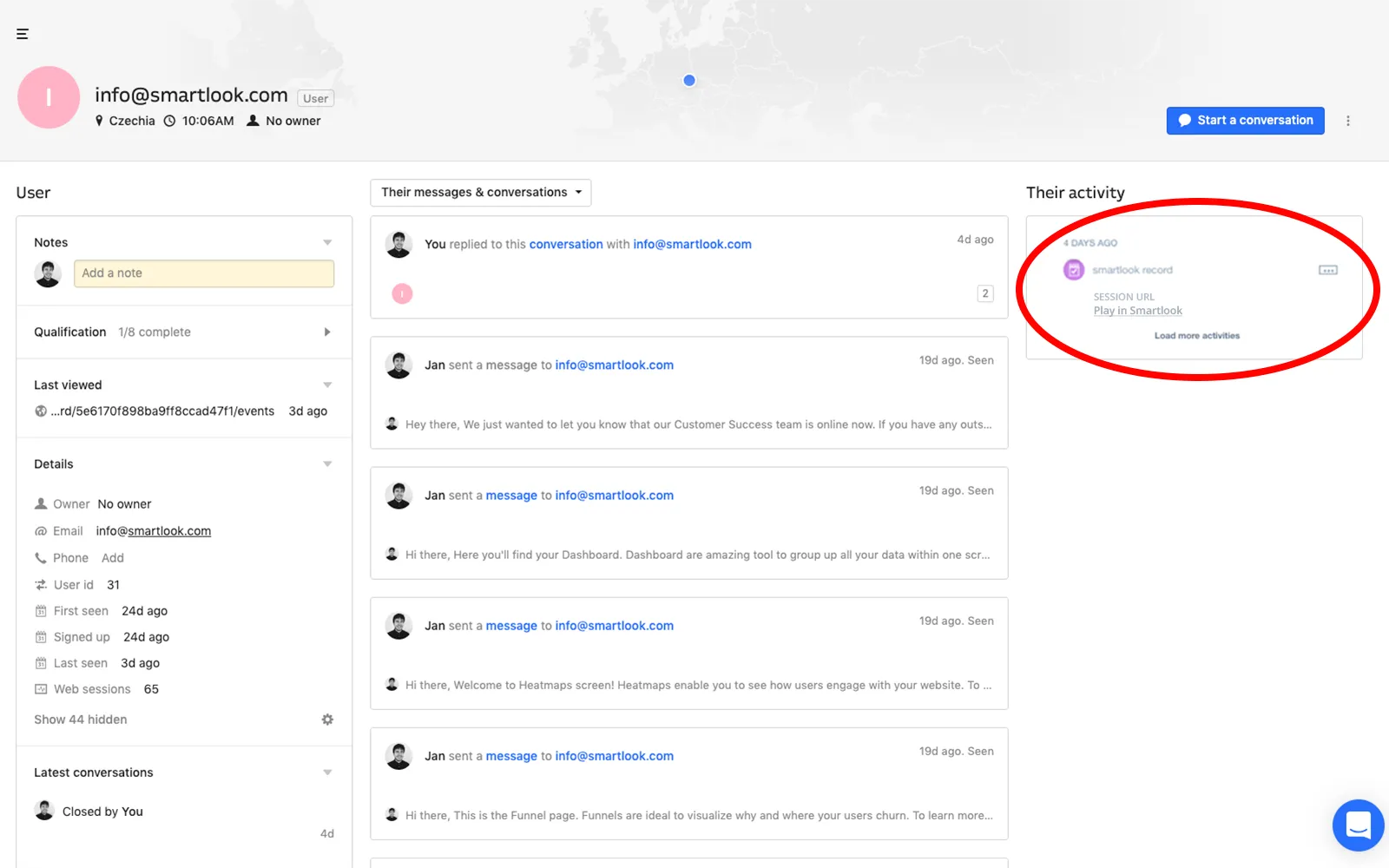
Task: Click Show 44 hidden attributes
Action: click(81, 720)
